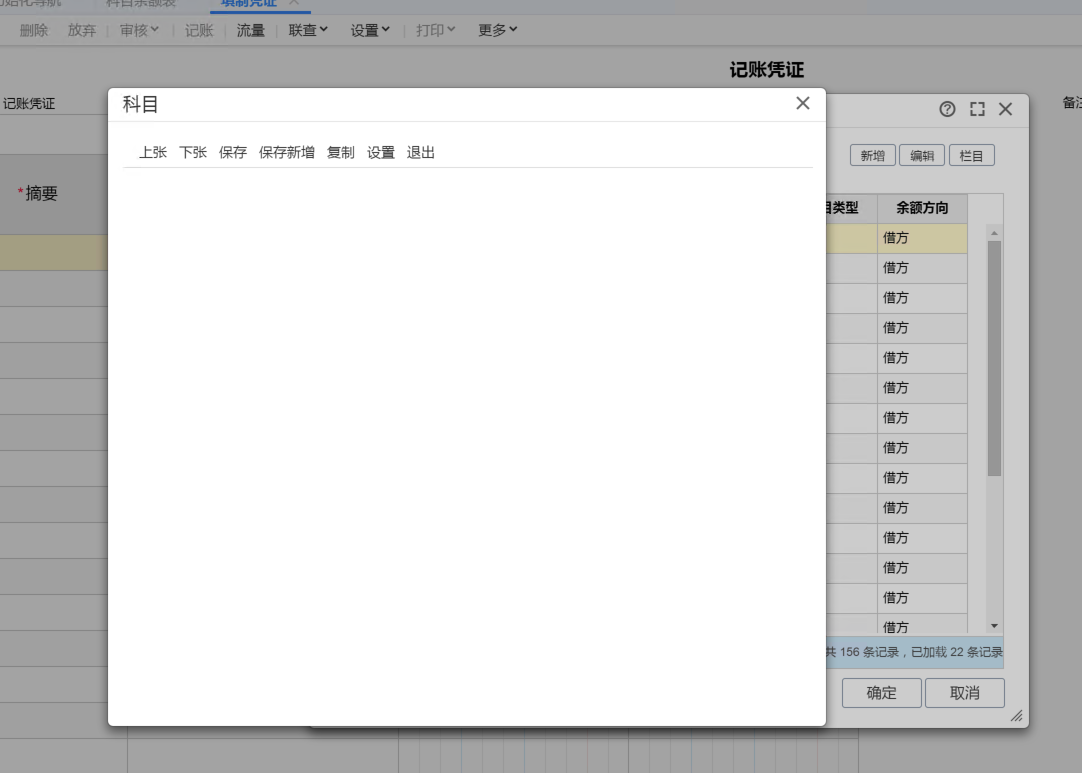The width and height of the screenshot is (1082, 773).
Task: Cancel with the 取消 button
Action: click(965, 693)
